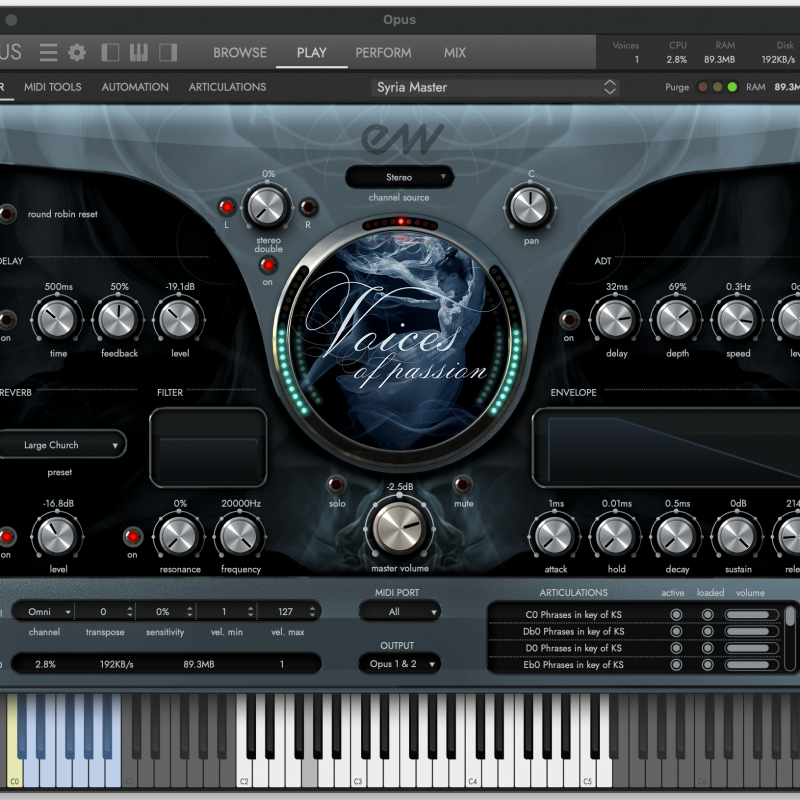800x800 pixels.
Task: Enable the ADT on button
Action: (x=569, y=320)
